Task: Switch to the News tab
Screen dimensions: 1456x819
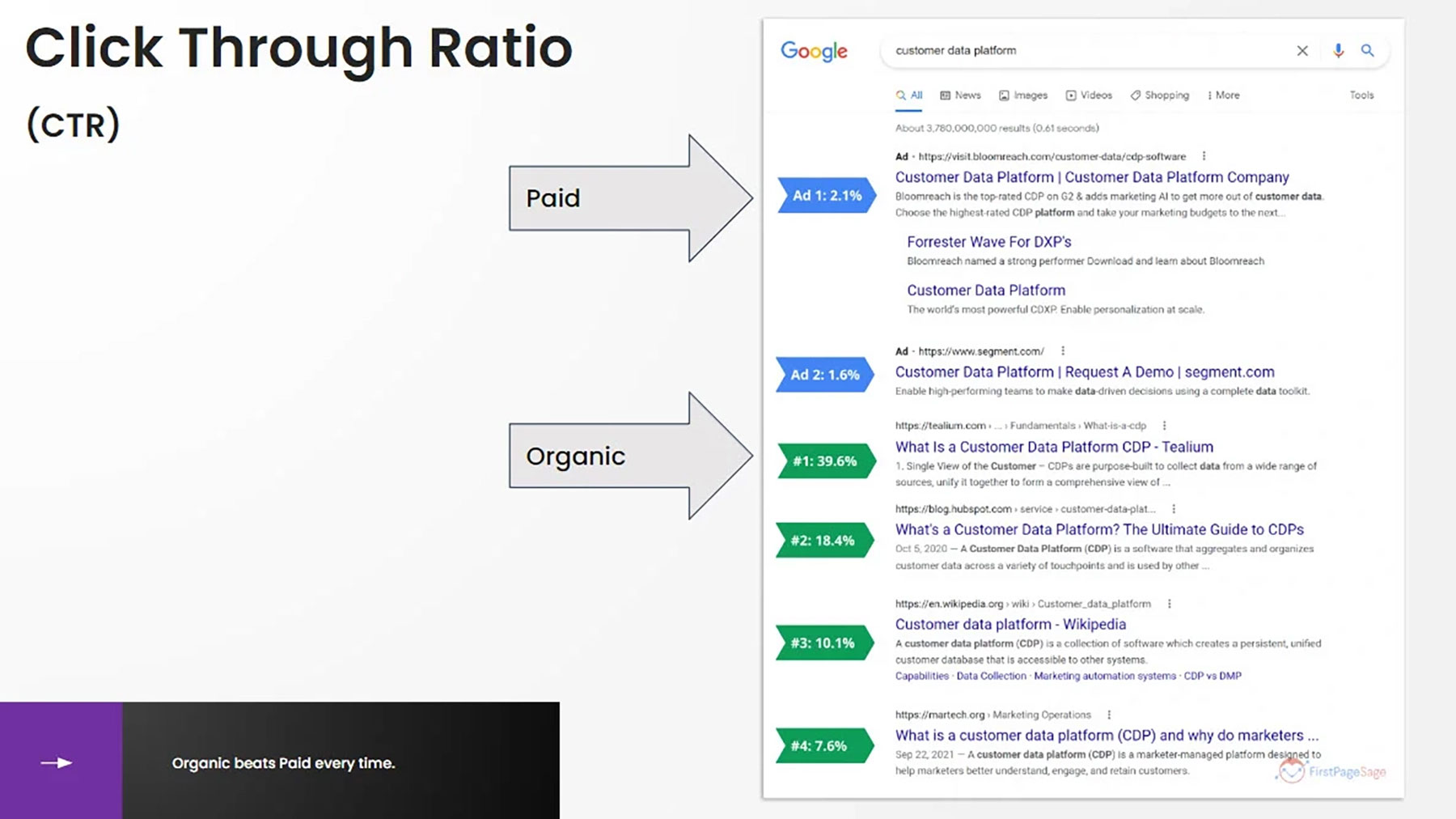Action: pos(960,95)
